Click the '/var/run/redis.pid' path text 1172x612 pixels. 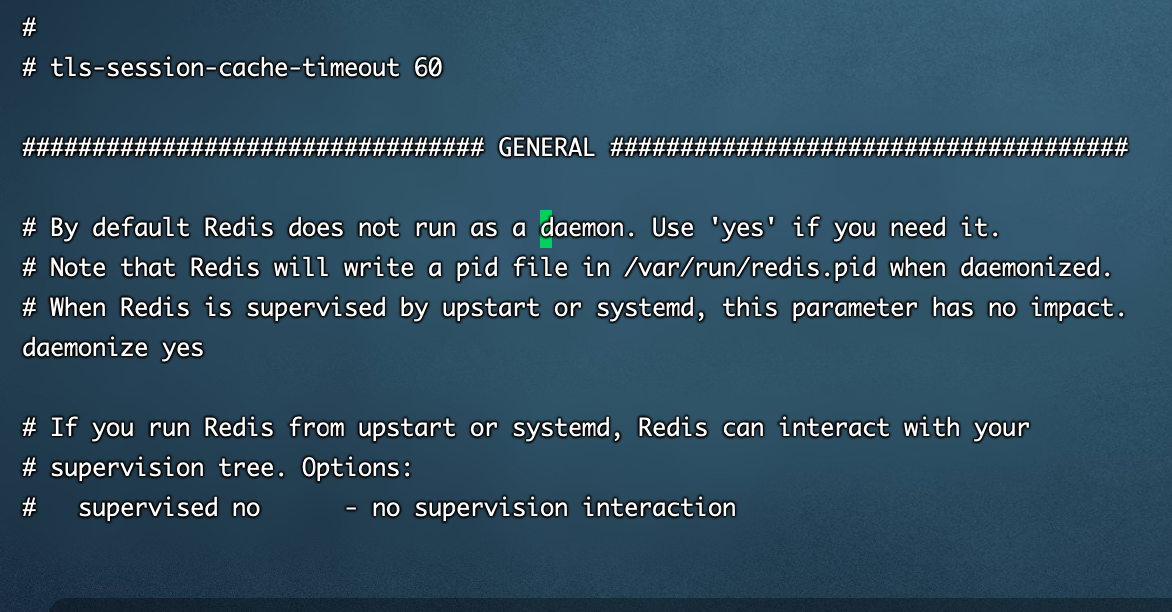(750, 268)
